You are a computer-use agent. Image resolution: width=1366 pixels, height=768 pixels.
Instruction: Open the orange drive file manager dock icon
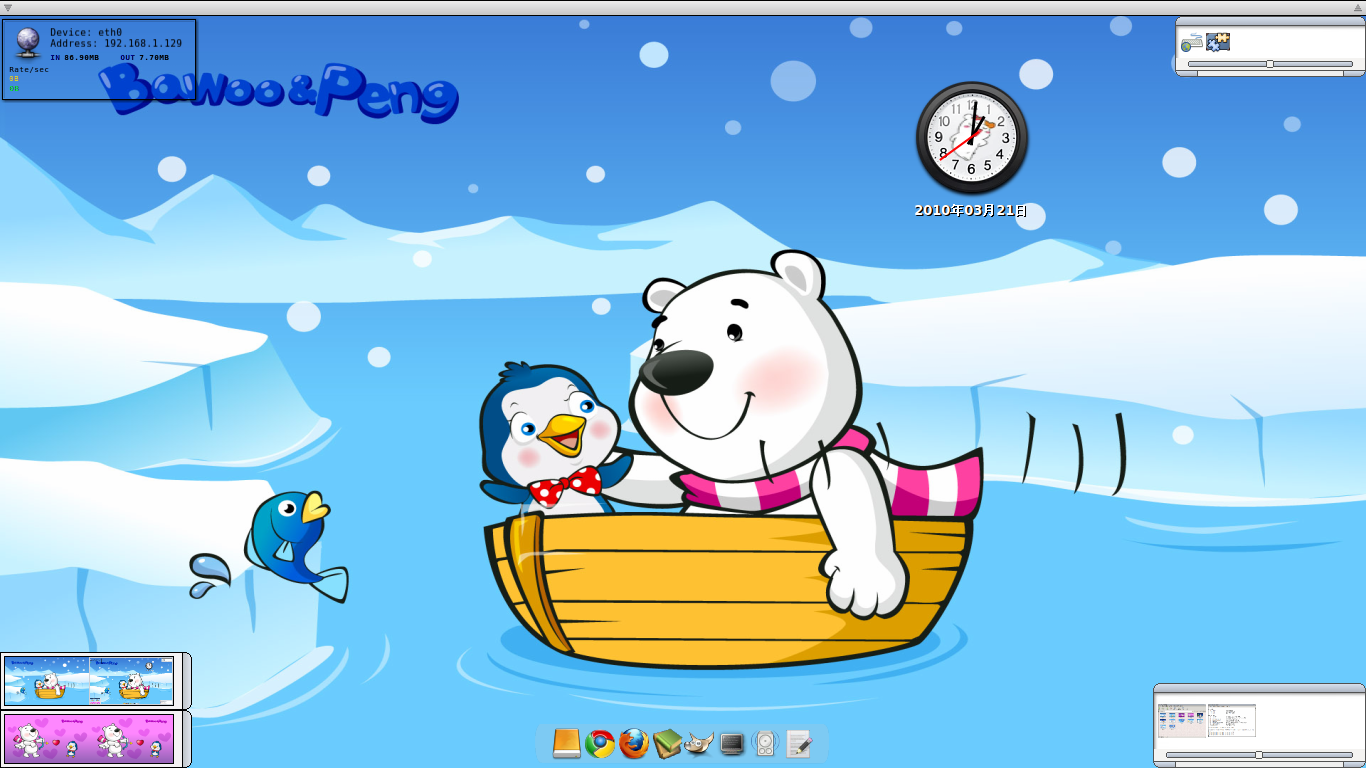pos(566,743)
